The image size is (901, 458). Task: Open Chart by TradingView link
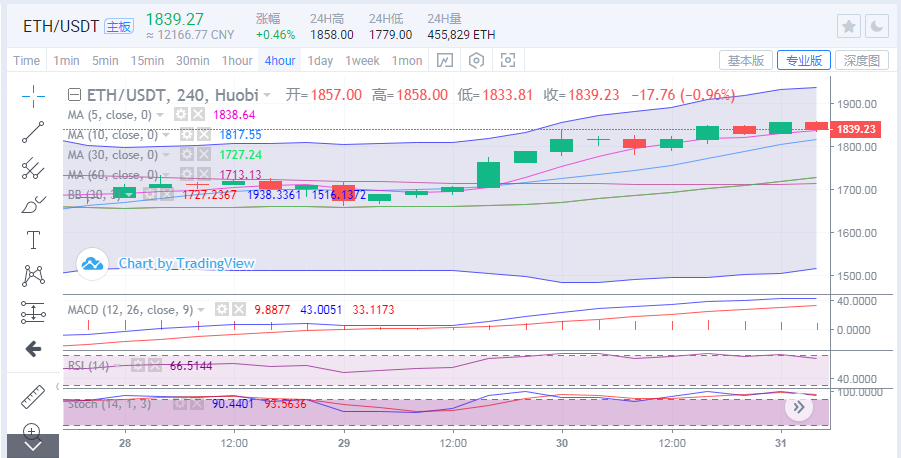click(186, 263)
